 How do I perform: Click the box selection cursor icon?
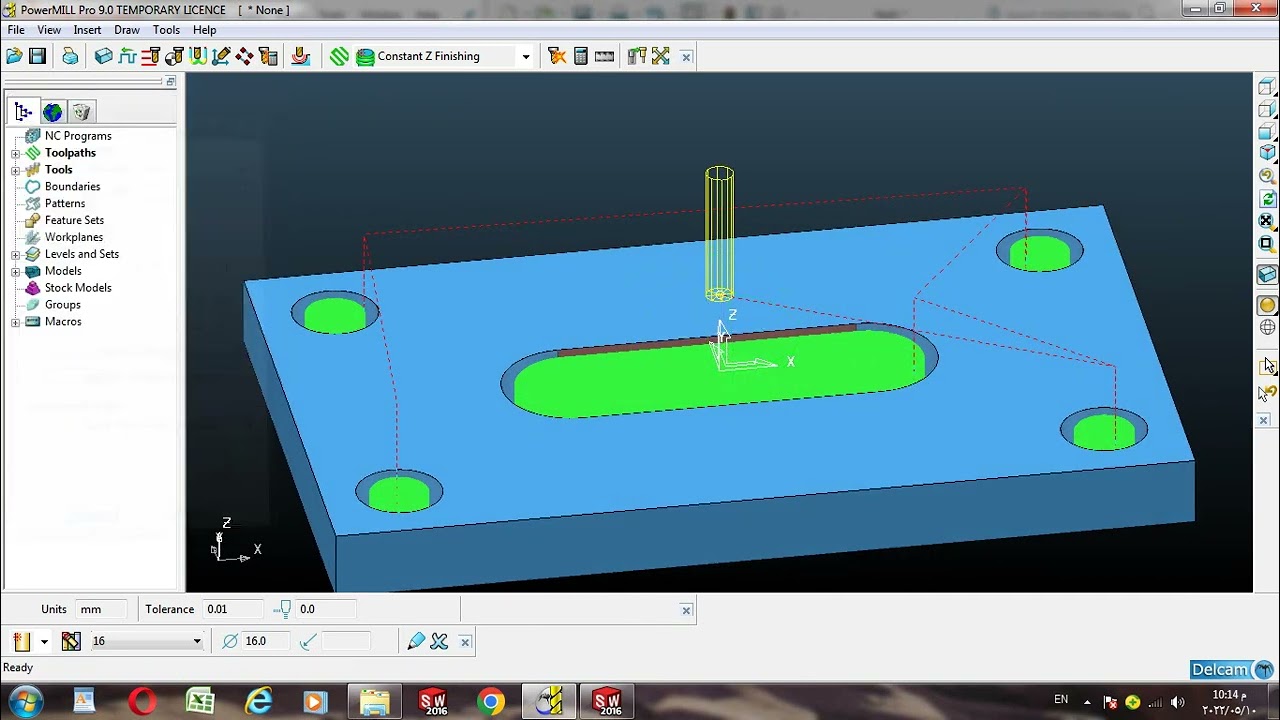[x=1267, y=366]
